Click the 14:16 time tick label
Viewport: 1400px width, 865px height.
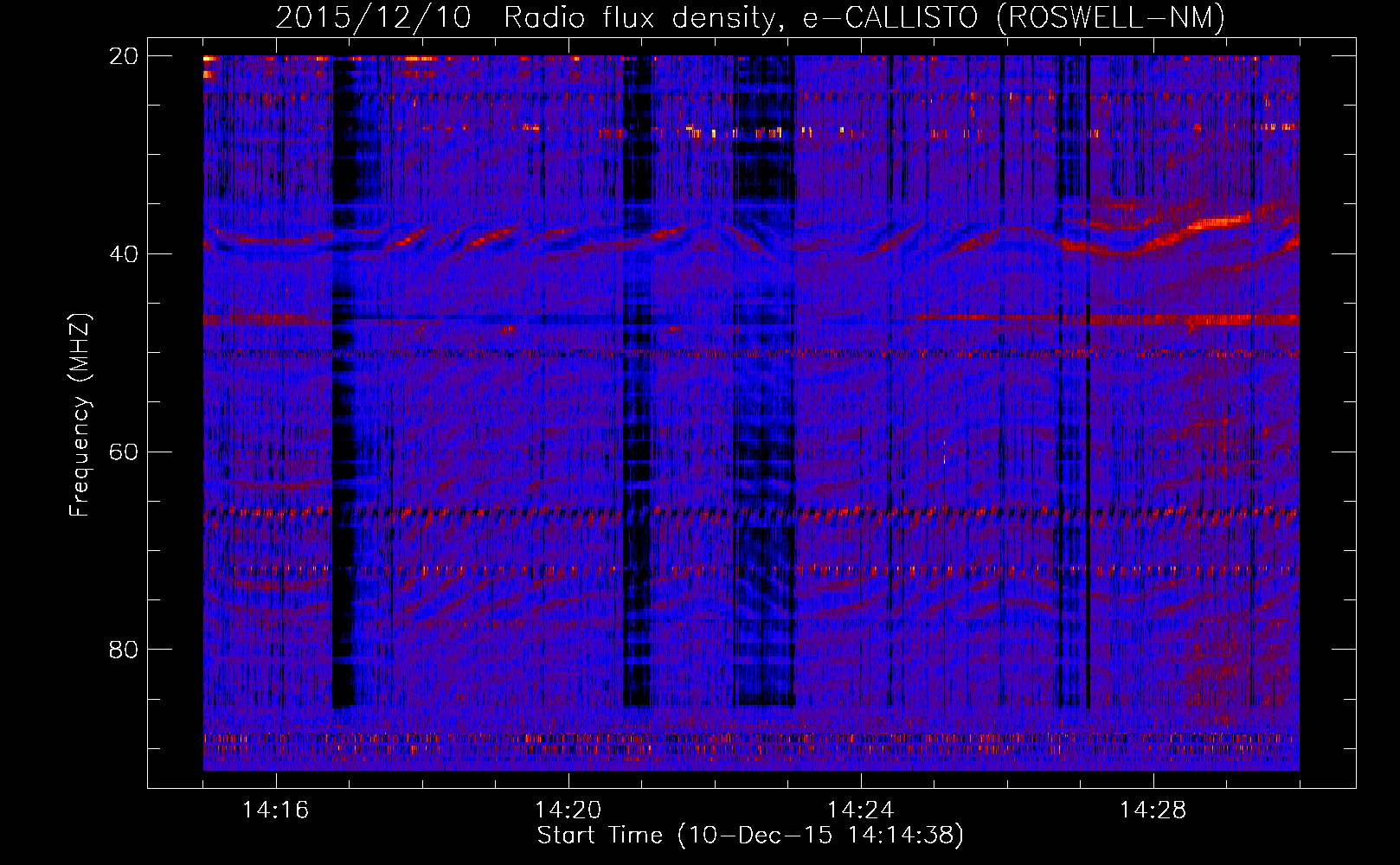pos(276,811)
